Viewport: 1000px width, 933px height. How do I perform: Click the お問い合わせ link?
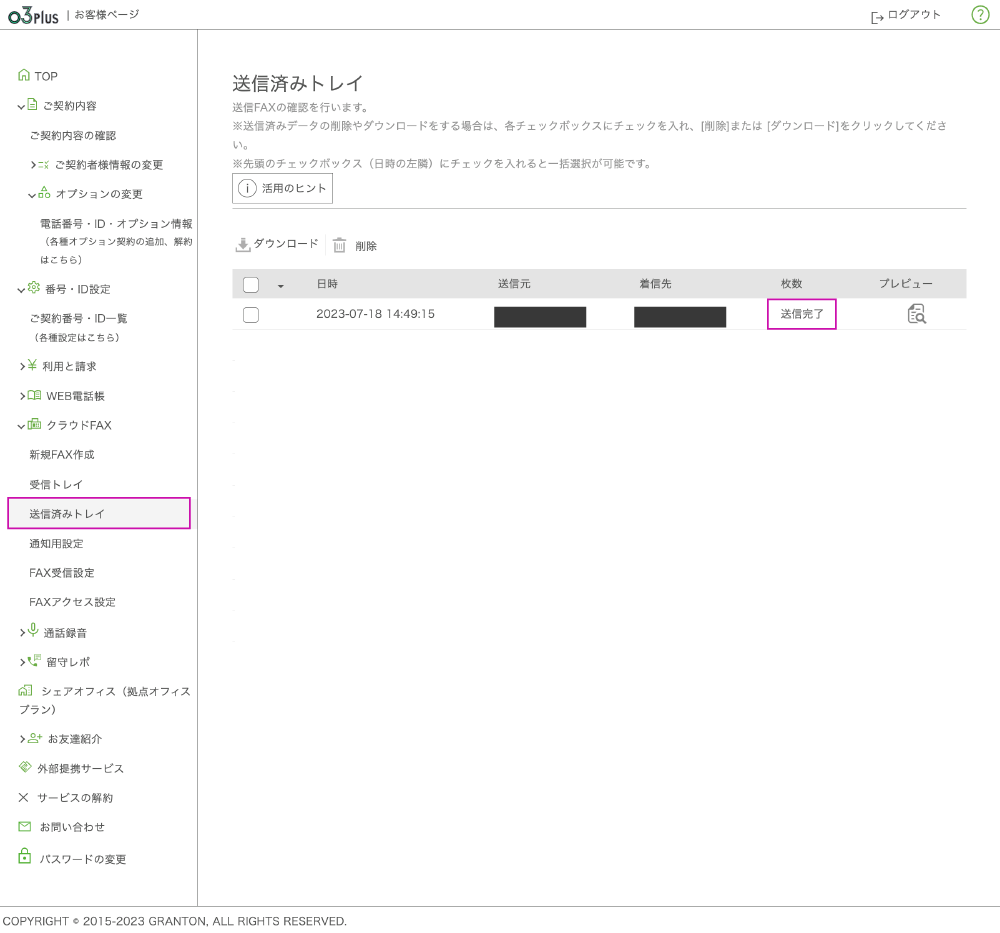[x=73, y=827]
